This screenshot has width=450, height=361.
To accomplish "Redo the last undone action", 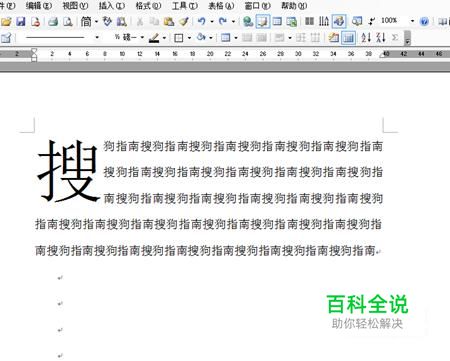I will click(x=223, y=22).
